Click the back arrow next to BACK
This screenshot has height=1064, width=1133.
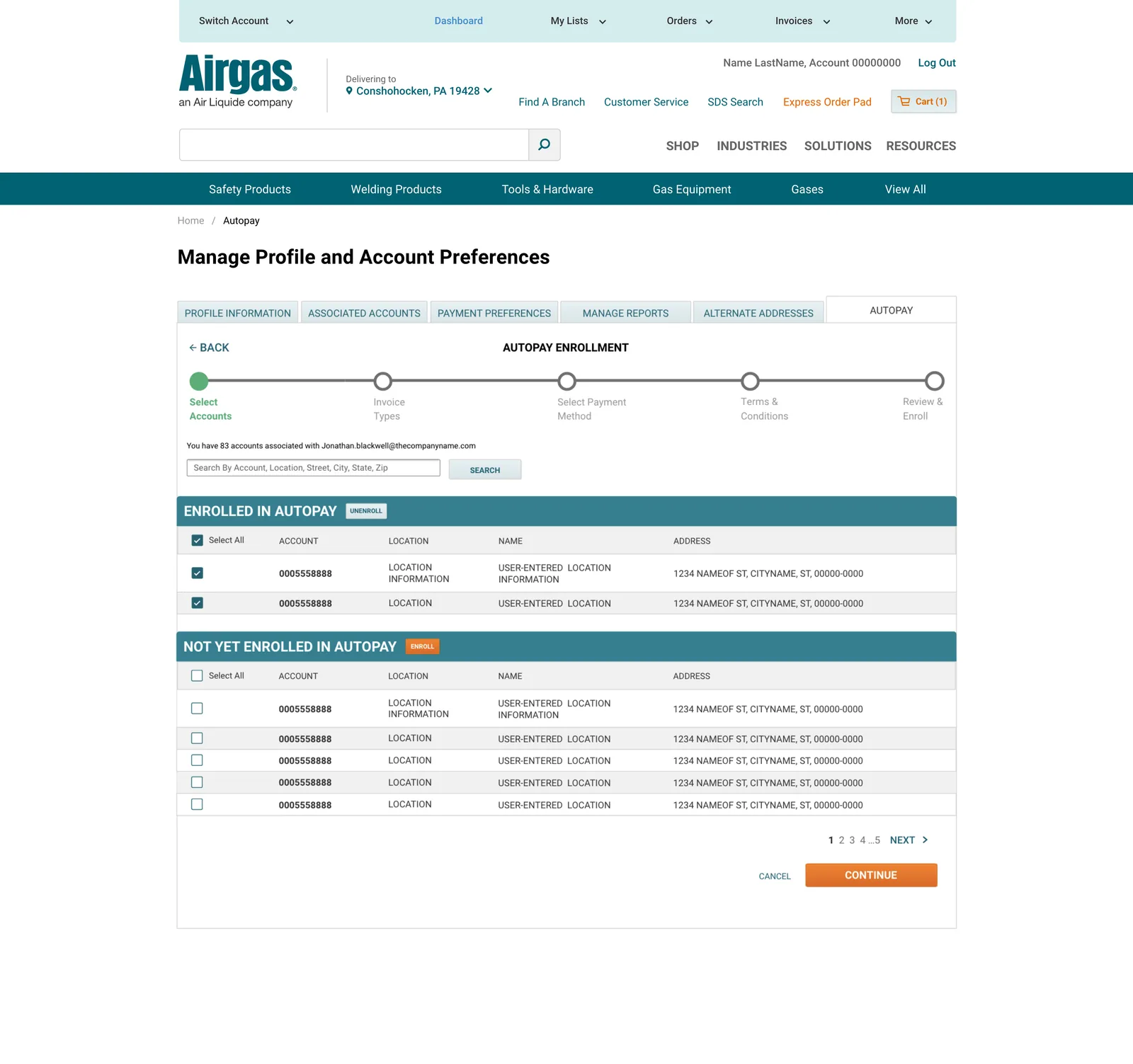[193, 348]
